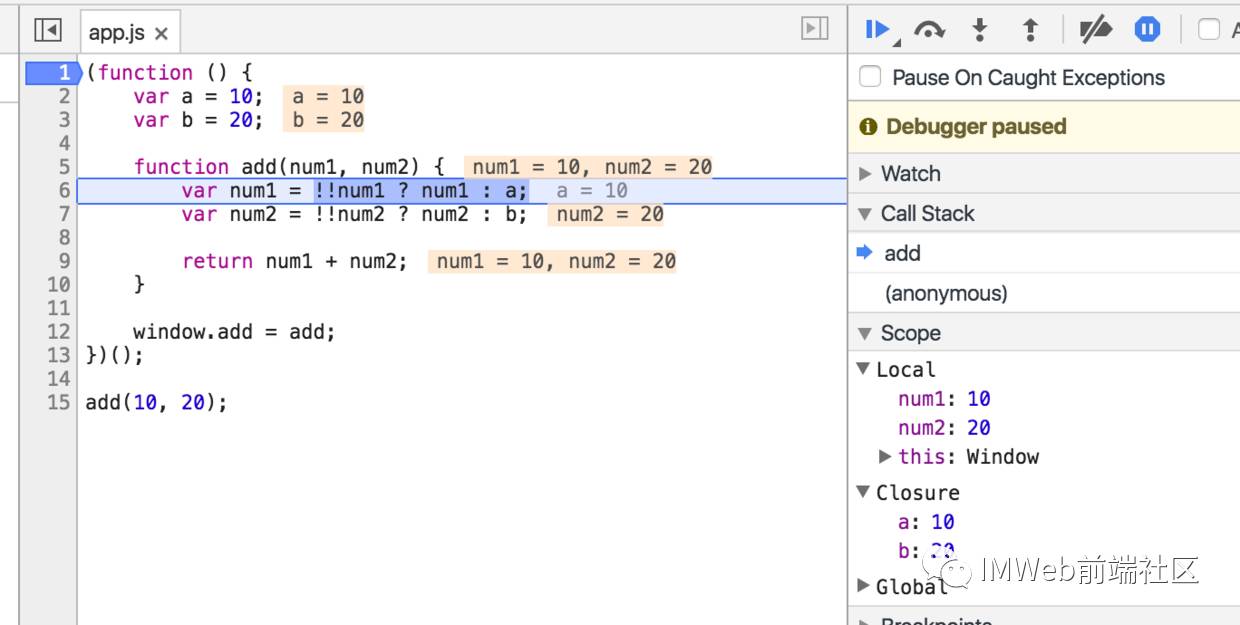The width and height of the screenshot is (1240, 625).
Task: Toggle the file navigator sidebar icon
Action: pos(47,30)
